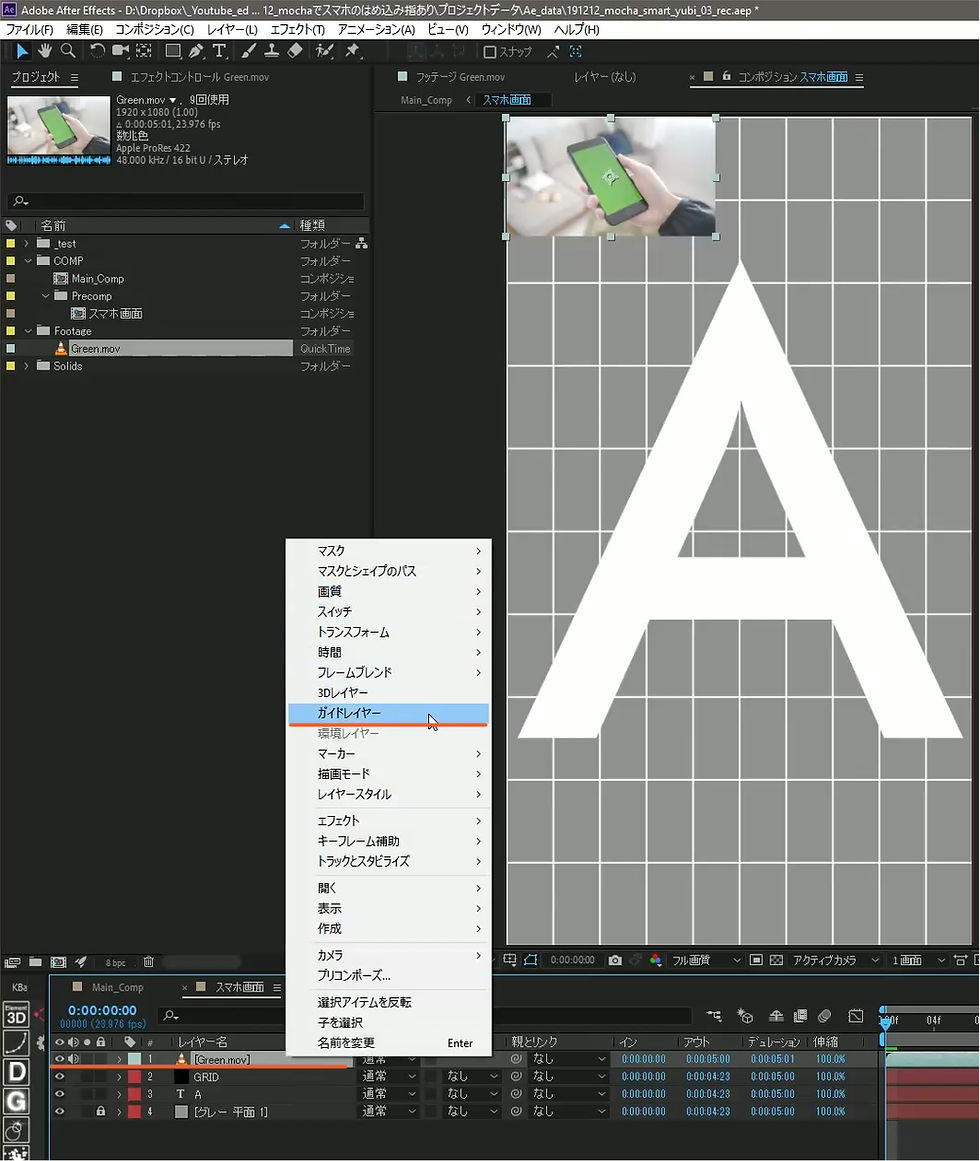Open the RGB channel display icon

pos(655,960)
